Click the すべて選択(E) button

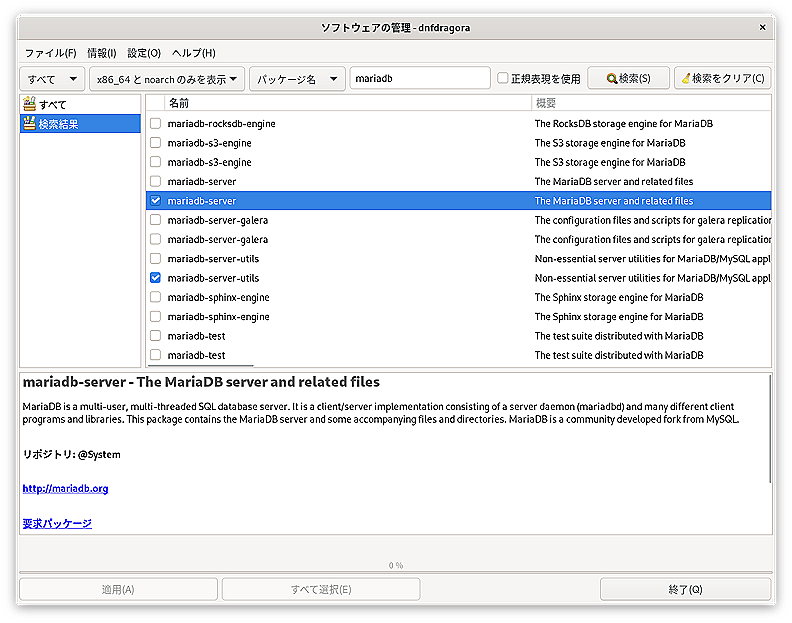coord(321,589)
